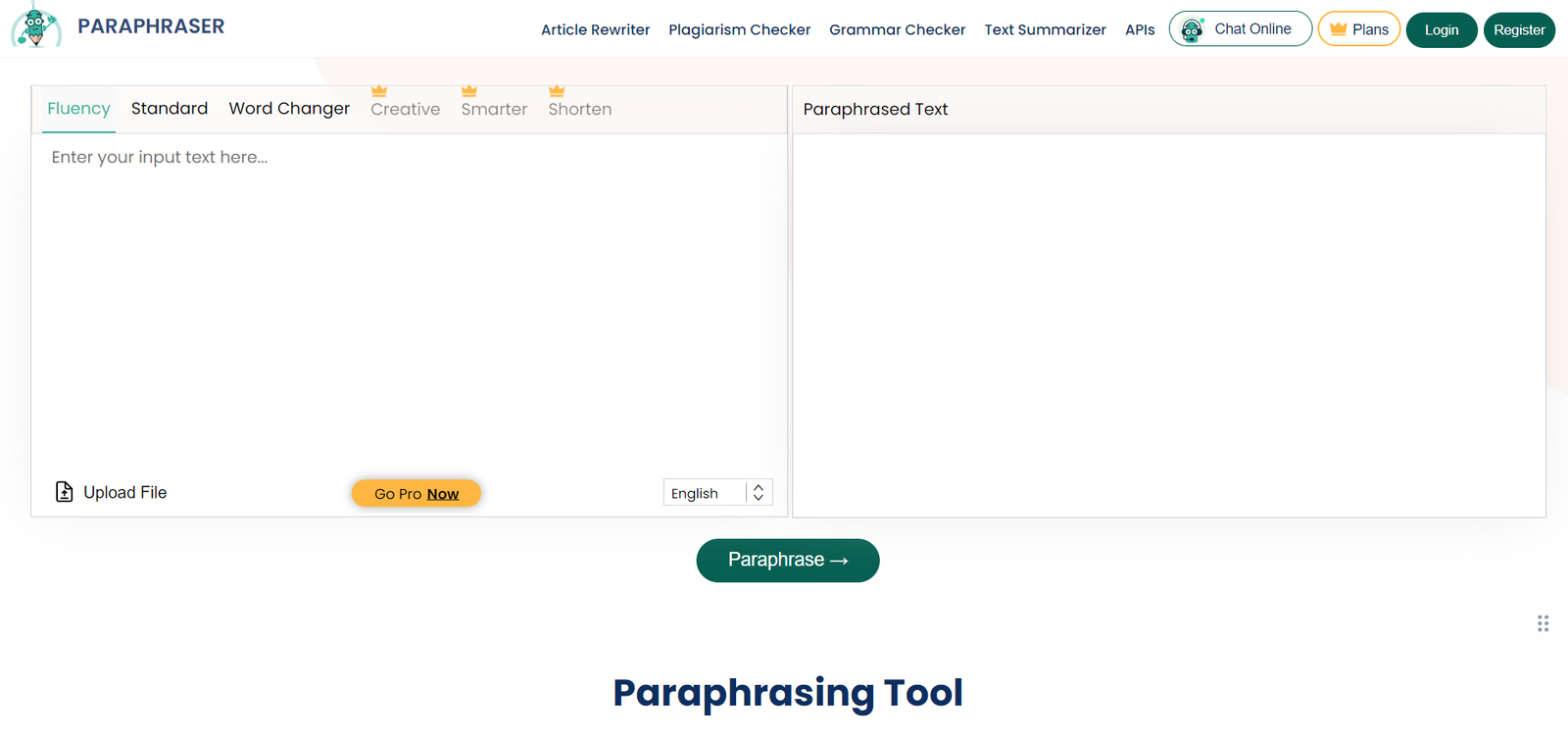1568x737 pixels.
Task: Go to Plagiarism Checker
Action: (x=740, y=30)
